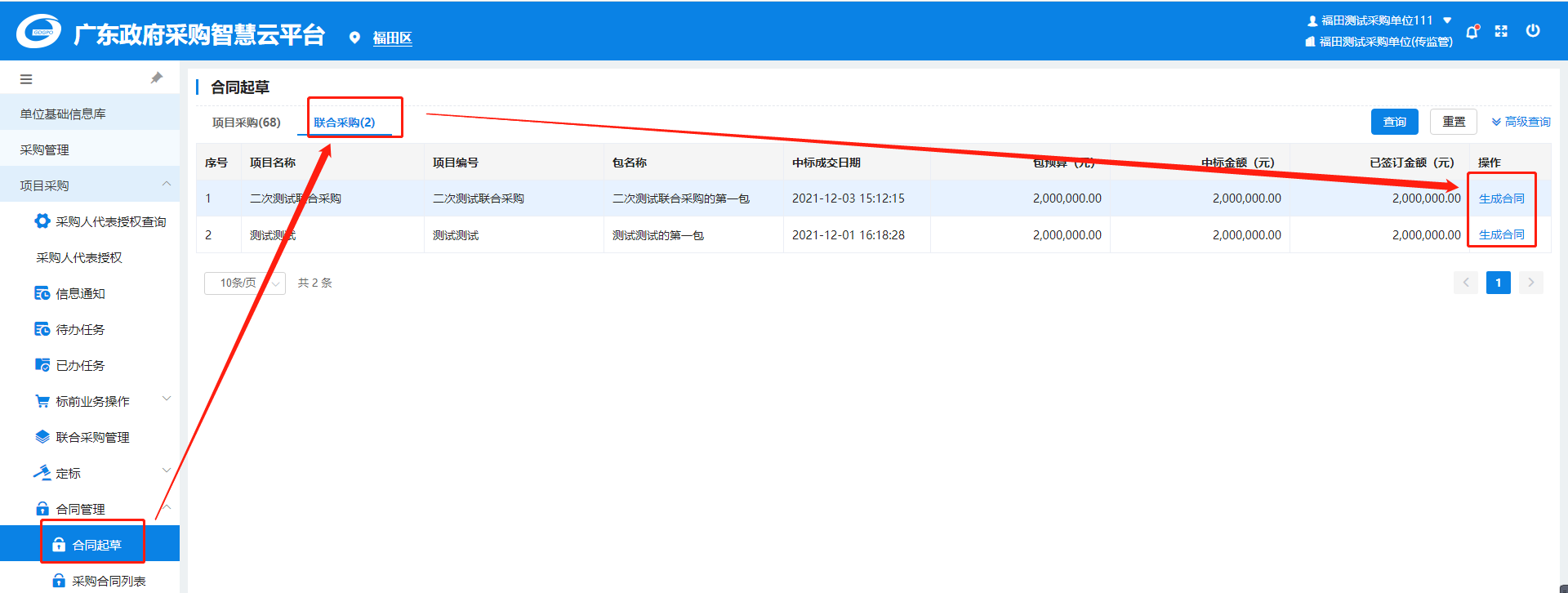Select the 联合采购(2) tab
The height and width of the screenshot is (593, 1568).
tap(344, 123)
